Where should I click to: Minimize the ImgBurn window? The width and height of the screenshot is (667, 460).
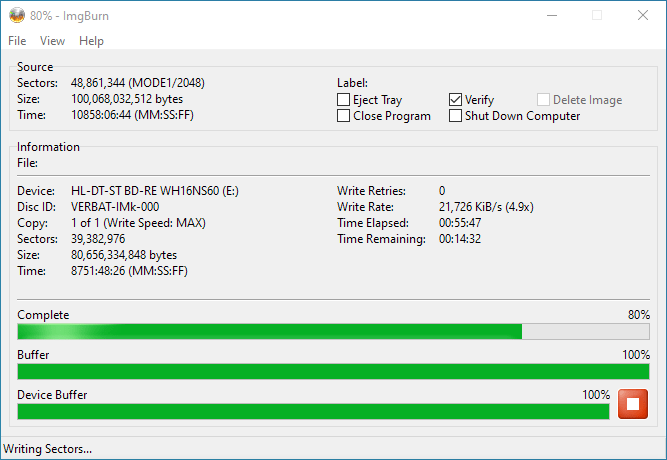[x=552, y=16]
